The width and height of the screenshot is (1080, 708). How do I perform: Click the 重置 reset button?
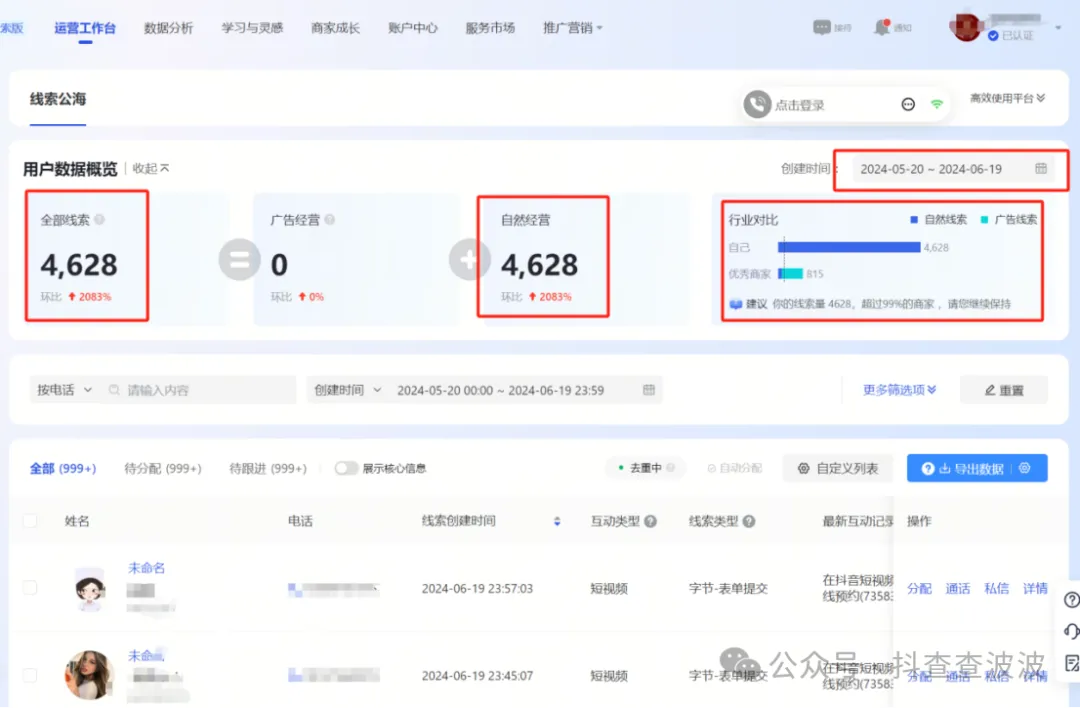1003,390
